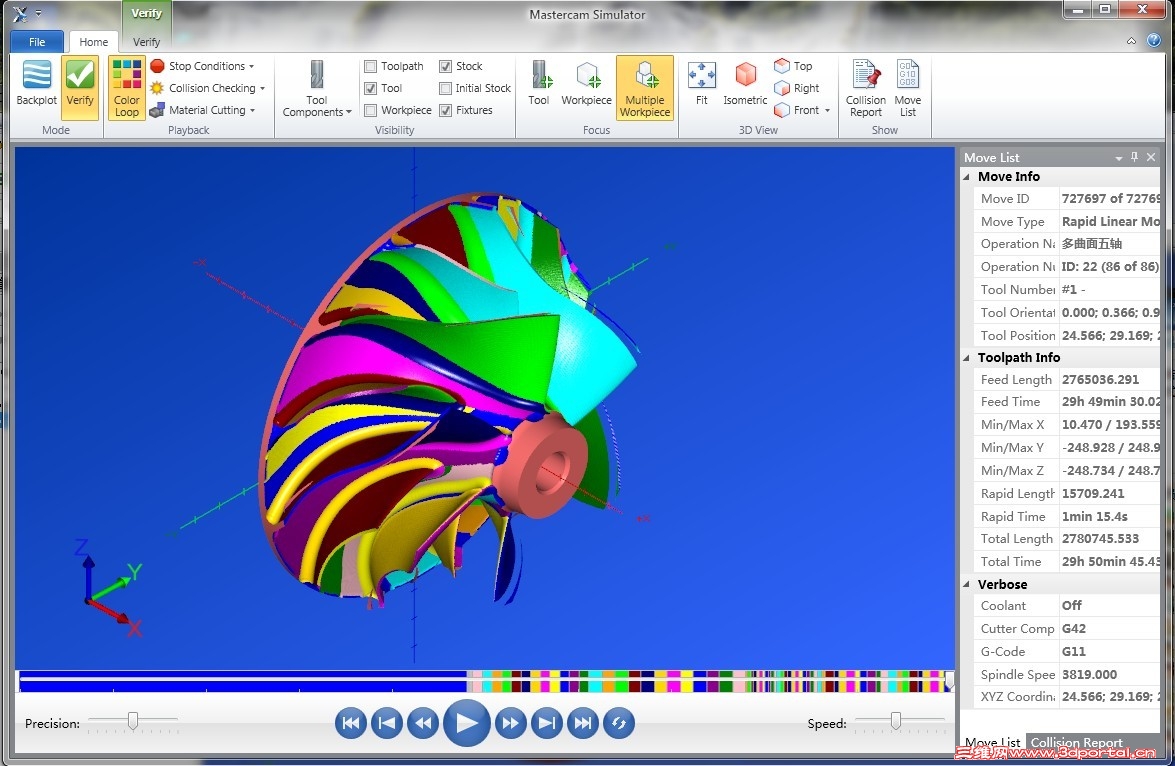Jump to the end of simulation
This screenshot has width=1175, height=766.
(582, 723)
